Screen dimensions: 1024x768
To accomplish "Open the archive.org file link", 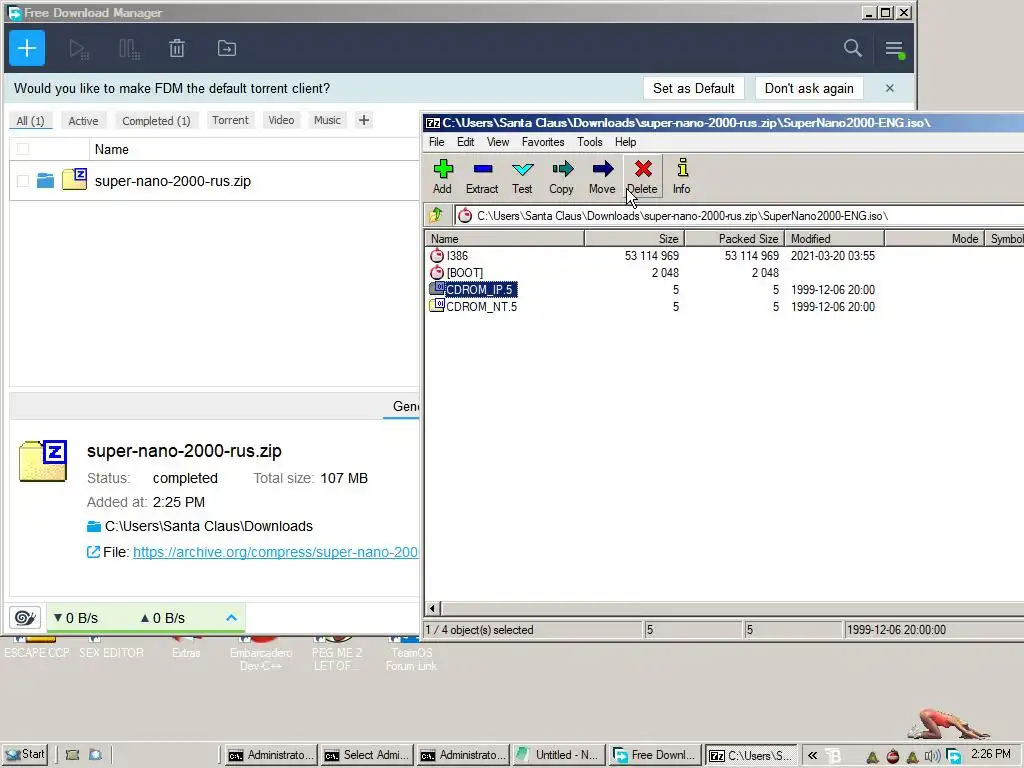I will (x=276, y=552).
